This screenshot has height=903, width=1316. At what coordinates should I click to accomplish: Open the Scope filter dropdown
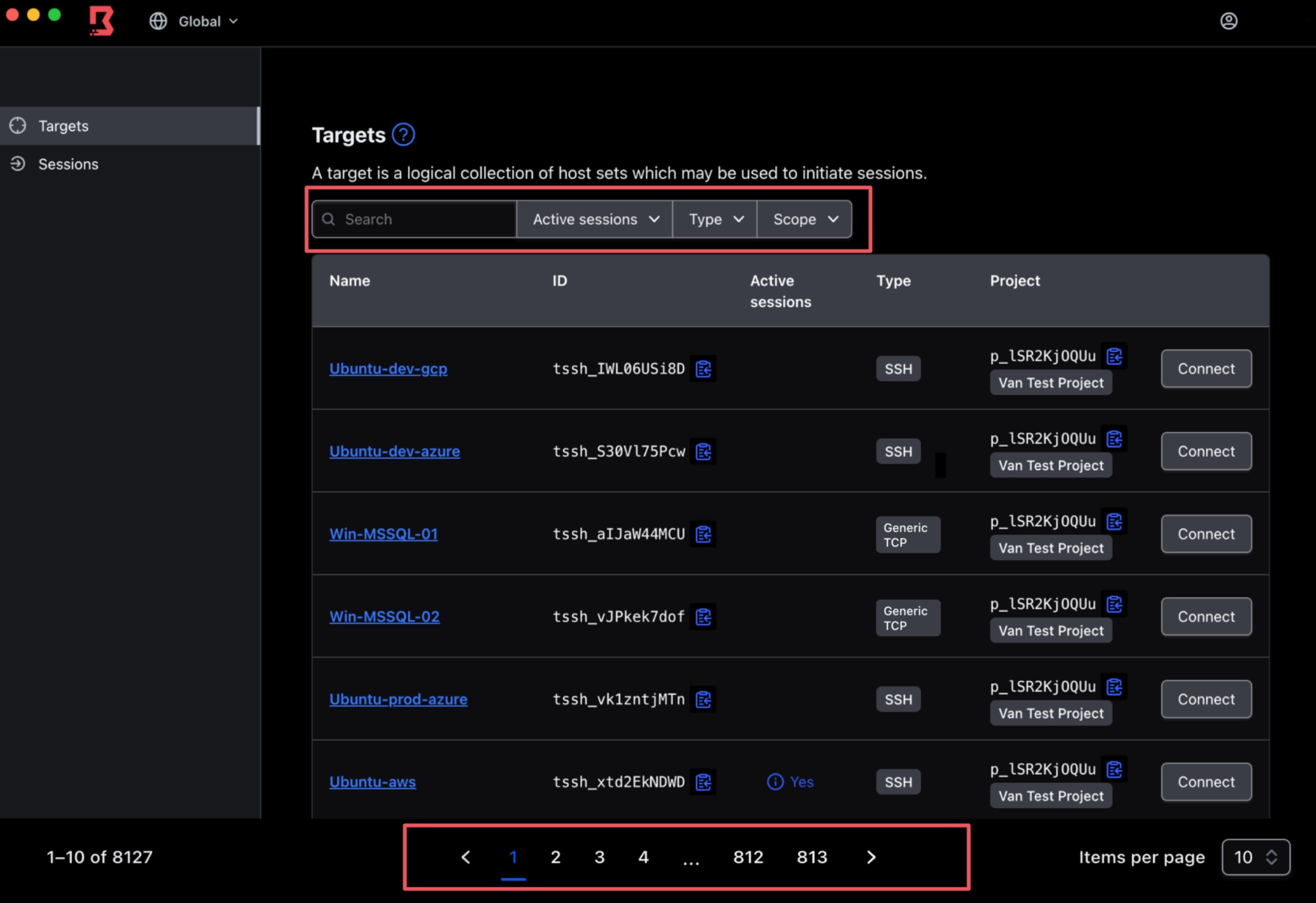pos(804,219)
